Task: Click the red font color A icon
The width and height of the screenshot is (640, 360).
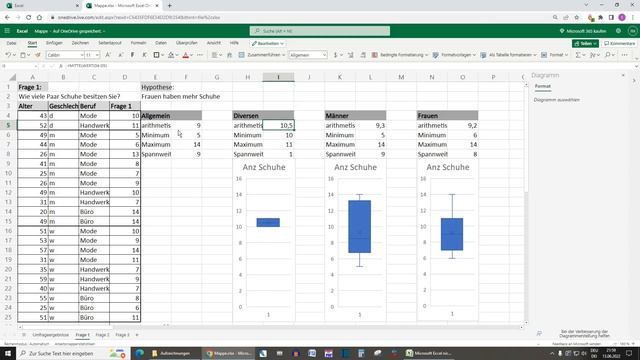Action: click(x=186, y=55)
